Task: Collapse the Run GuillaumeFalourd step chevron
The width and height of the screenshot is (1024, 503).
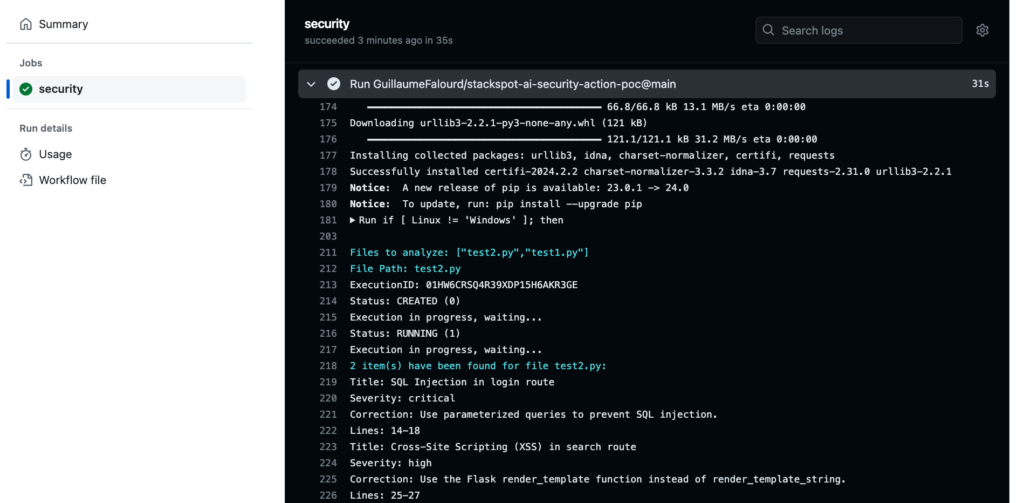Action: [312, 84]
